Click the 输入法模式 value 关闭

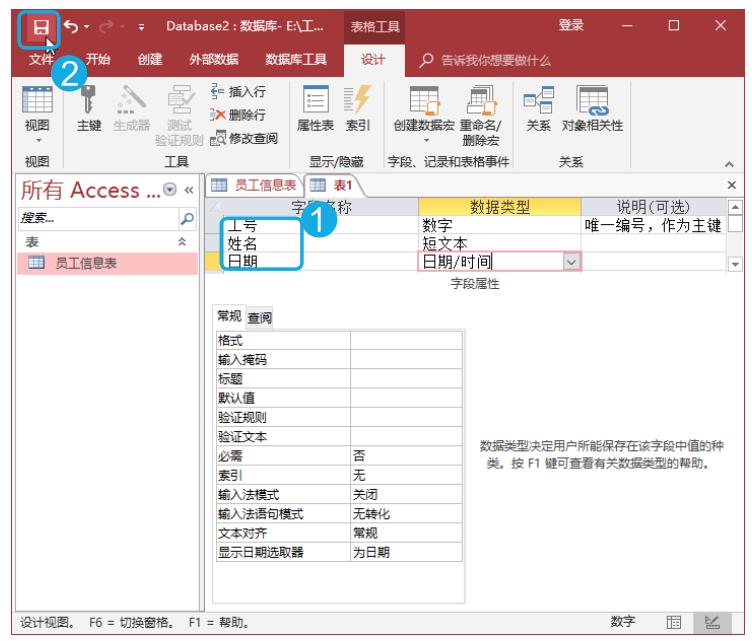click(406, 494)
